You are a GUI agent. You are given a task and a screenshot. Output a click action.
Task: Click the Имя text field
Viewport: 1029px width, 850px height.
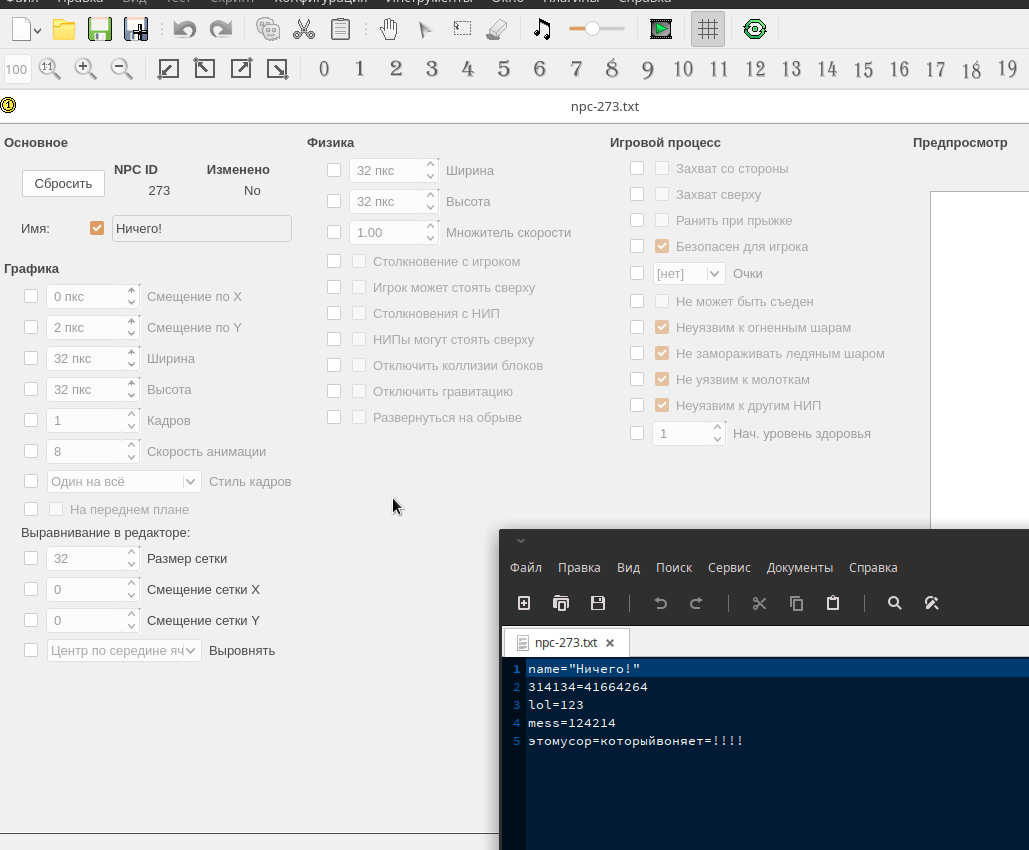coord(201,228)
